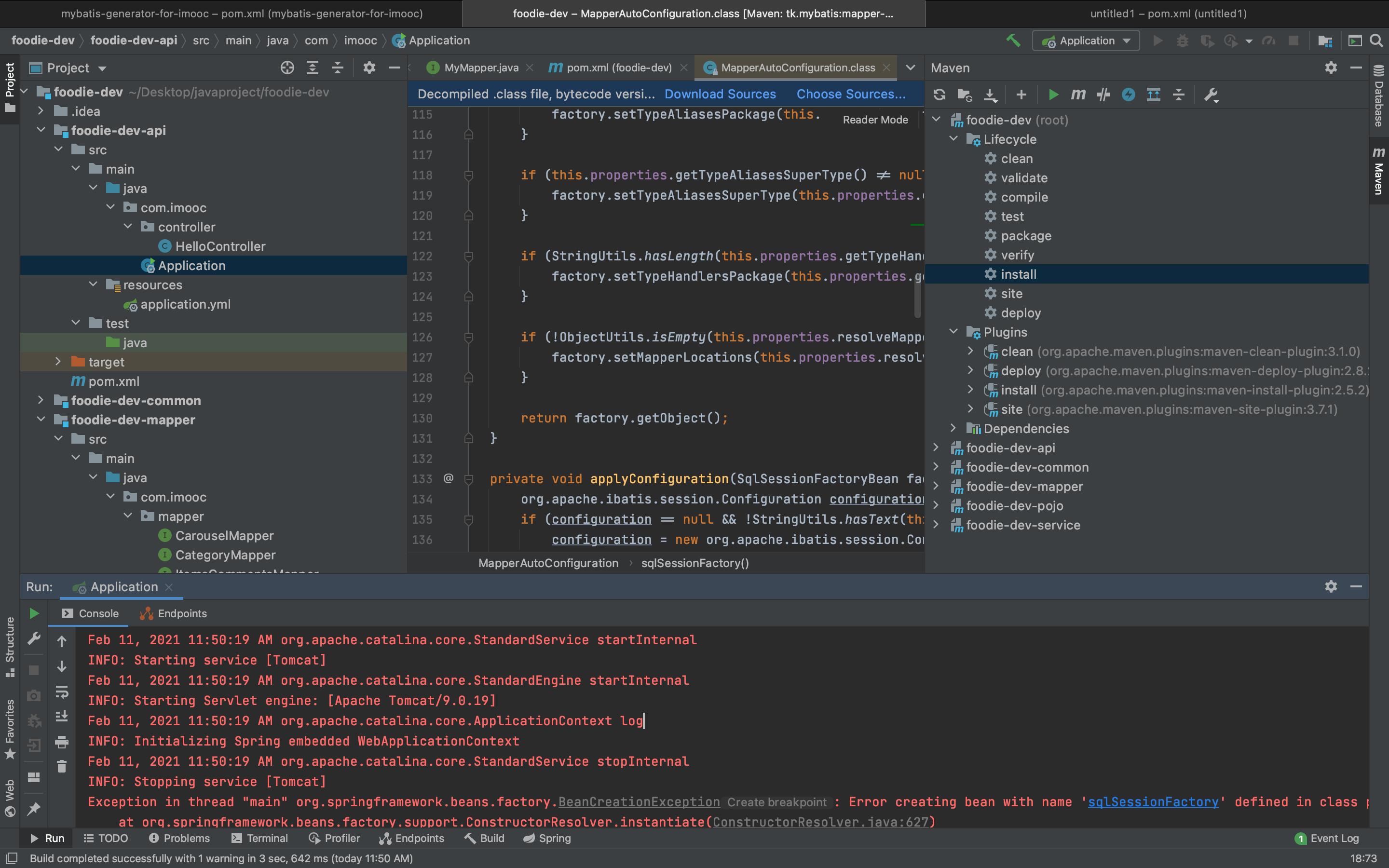Screen dimensions: 1389x868
Task: Expand install plugin in Maven Plugins
Action: click(x=970, y=389)
